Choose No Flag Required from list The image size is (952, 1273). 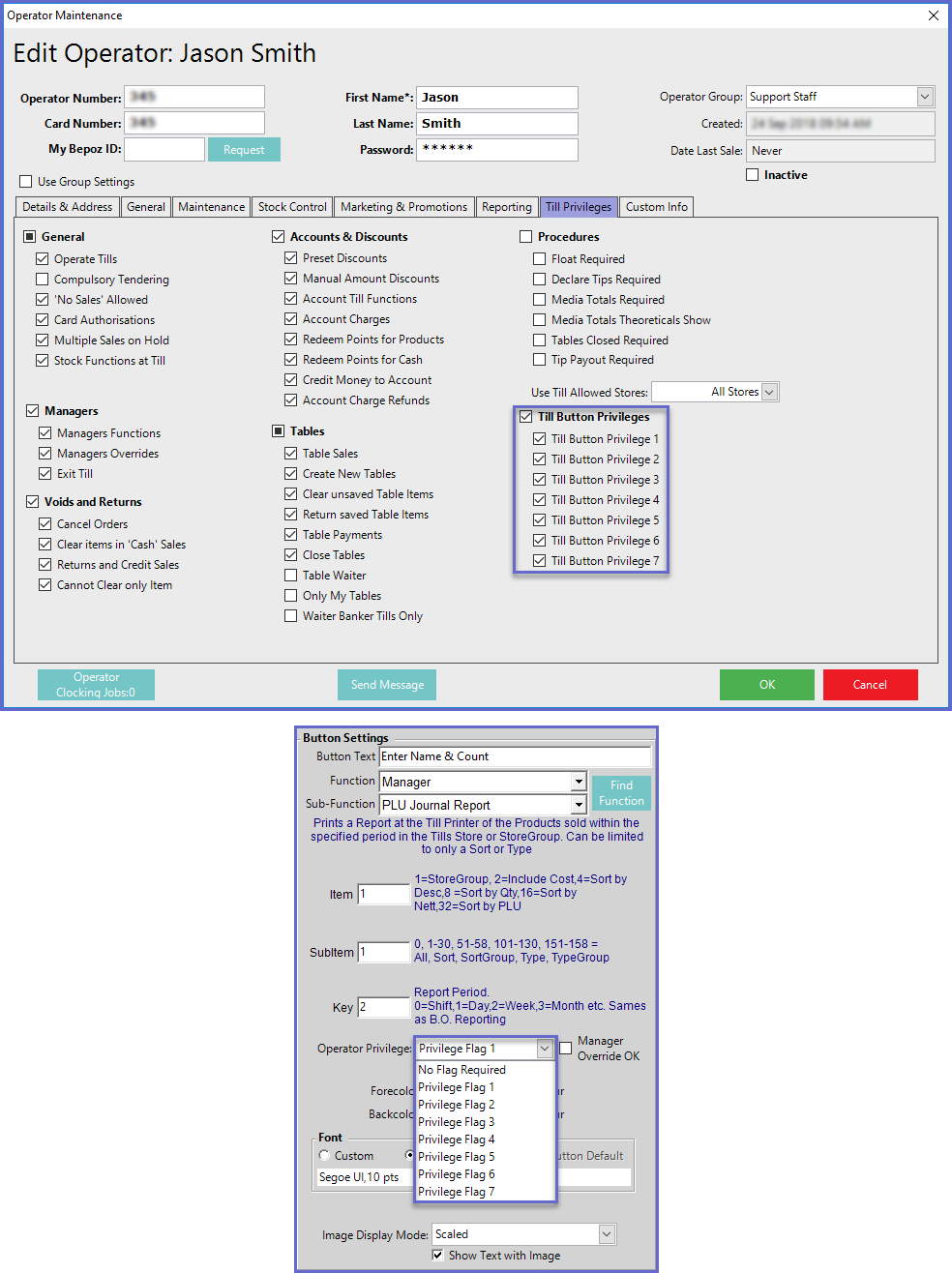(486, 1070)
